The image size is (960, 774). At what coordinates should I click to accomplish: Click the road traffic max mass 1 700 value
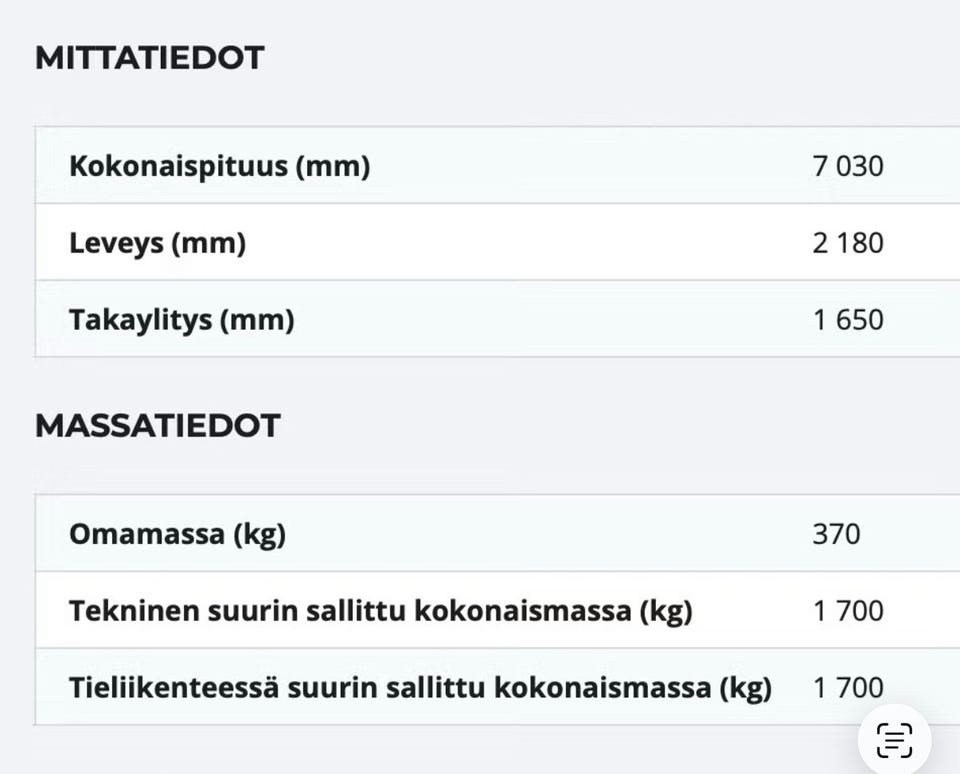click(848, 688)
